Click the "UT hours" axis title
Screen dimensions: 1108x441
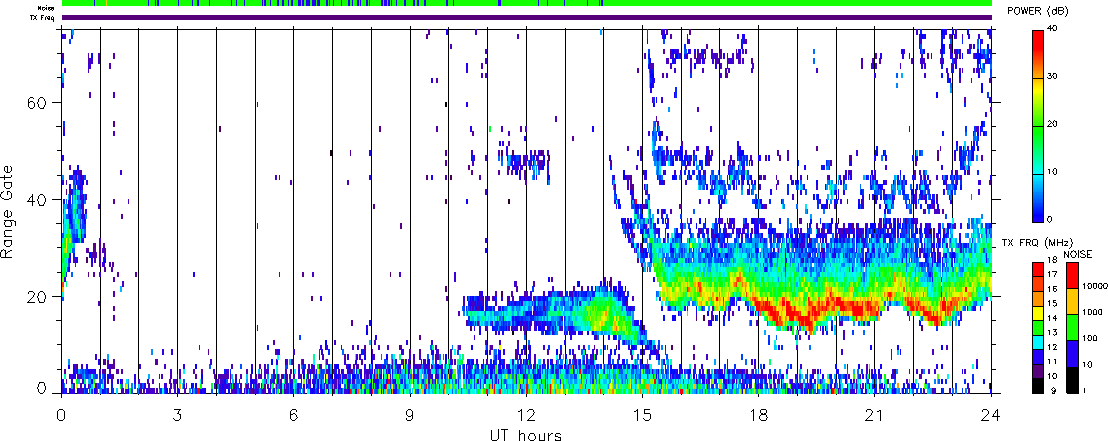pyautogui.click(x=526, y=434)
